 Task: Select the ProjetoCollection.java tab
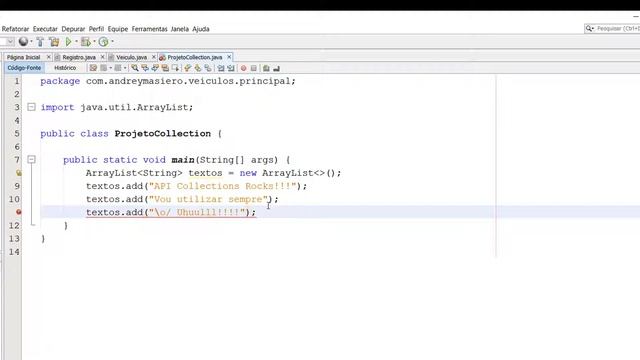tap(195, 57)
